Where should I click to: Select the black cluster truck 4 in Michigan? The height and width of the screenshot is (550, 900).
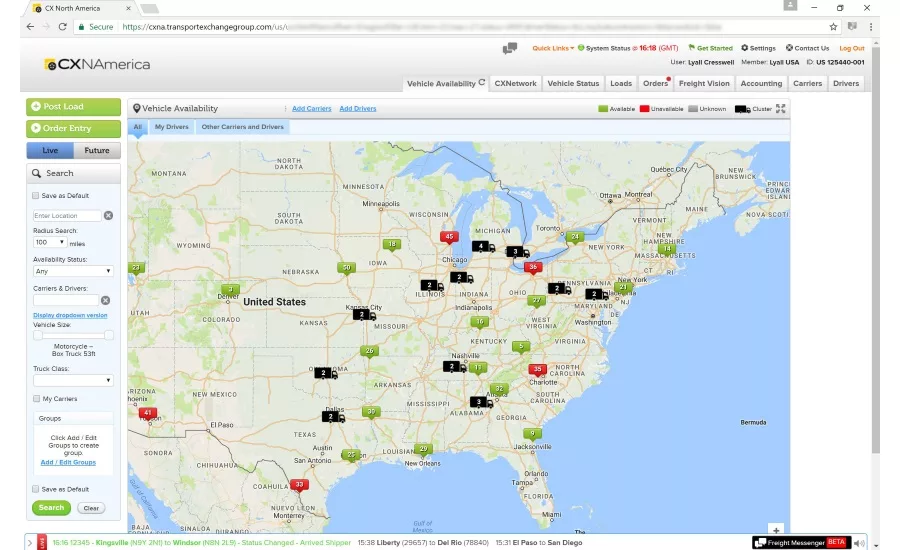pos(483,247)
